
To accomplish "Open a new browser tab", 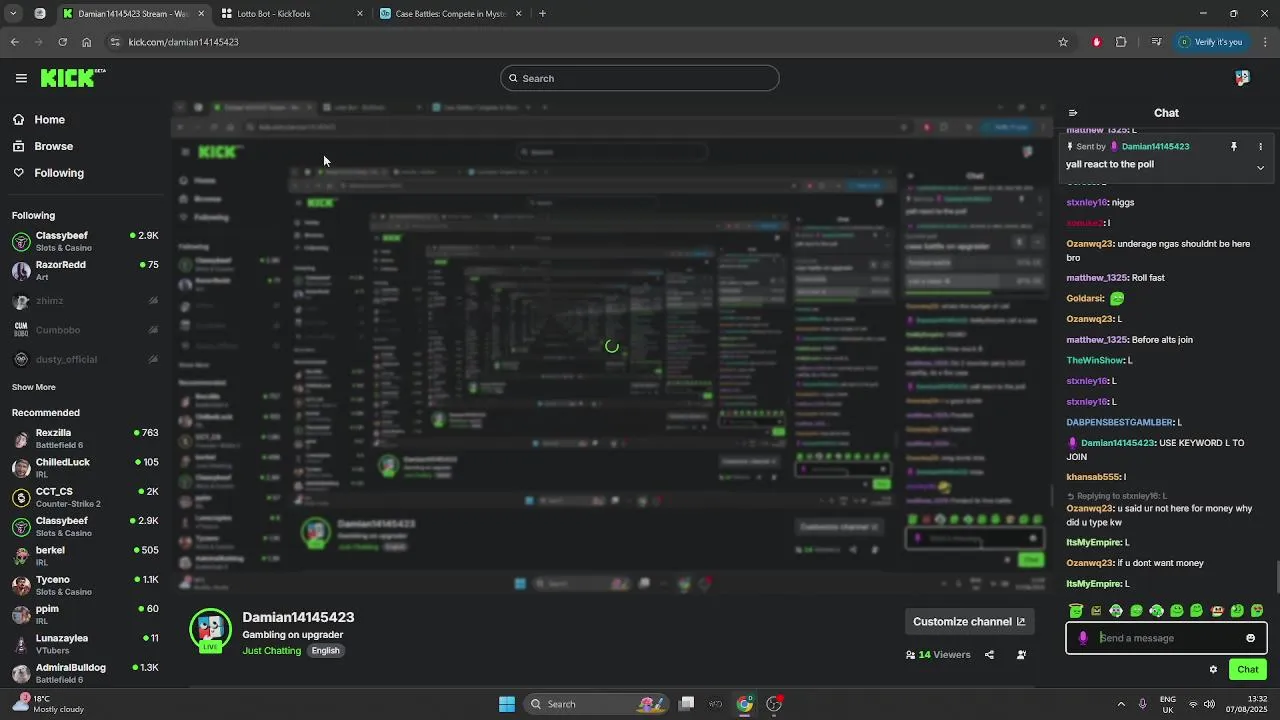I will [x=542, y=14].
